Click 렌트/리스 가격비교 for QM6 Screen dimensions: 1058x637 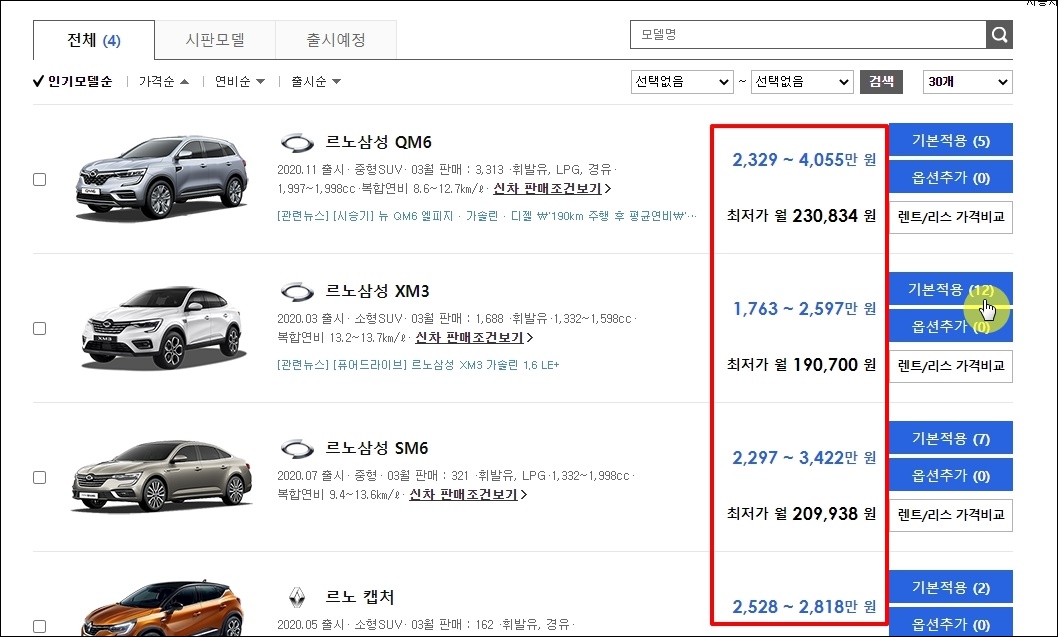[x=951, y=217]
